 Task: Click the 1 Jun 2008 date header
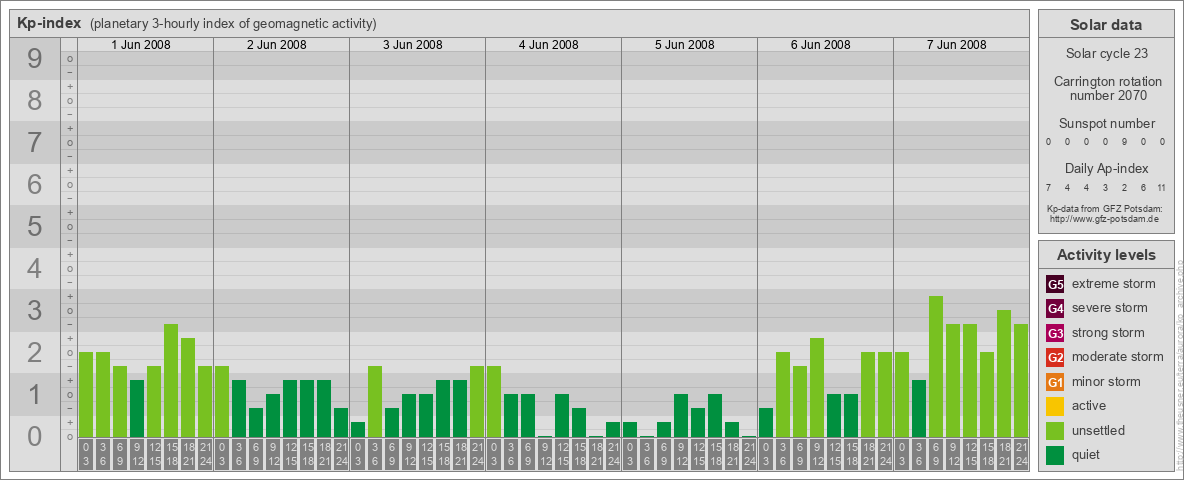tap(141, 45)
